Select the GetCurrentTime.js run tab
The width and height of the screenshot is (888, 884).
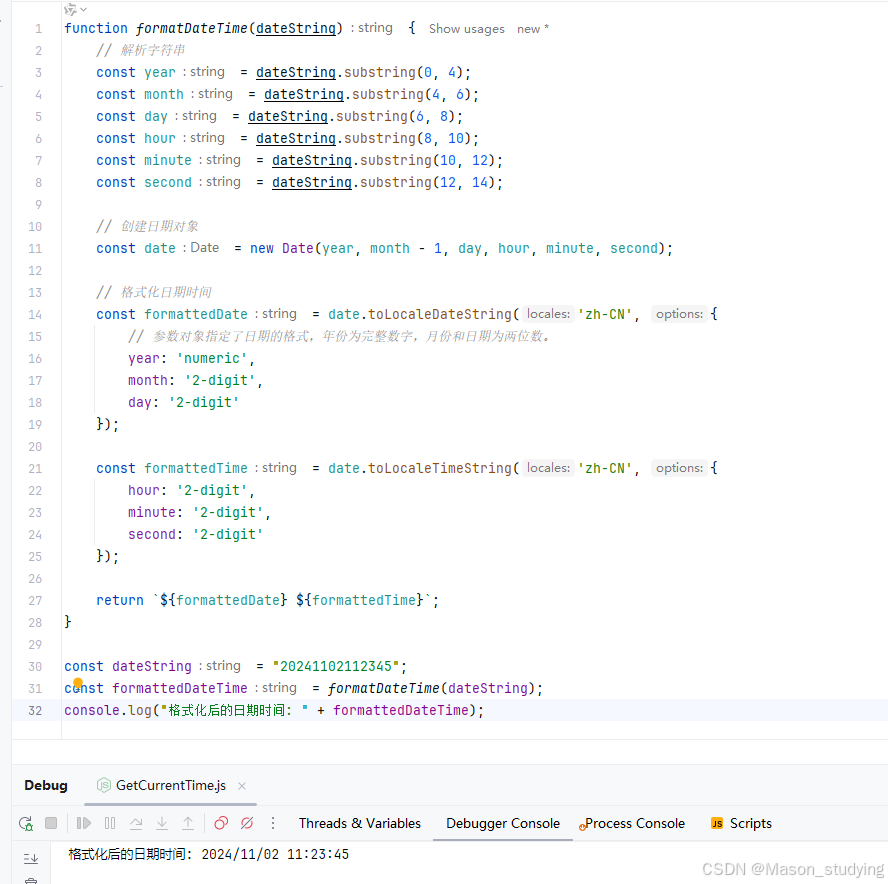[x=170, y=785]
